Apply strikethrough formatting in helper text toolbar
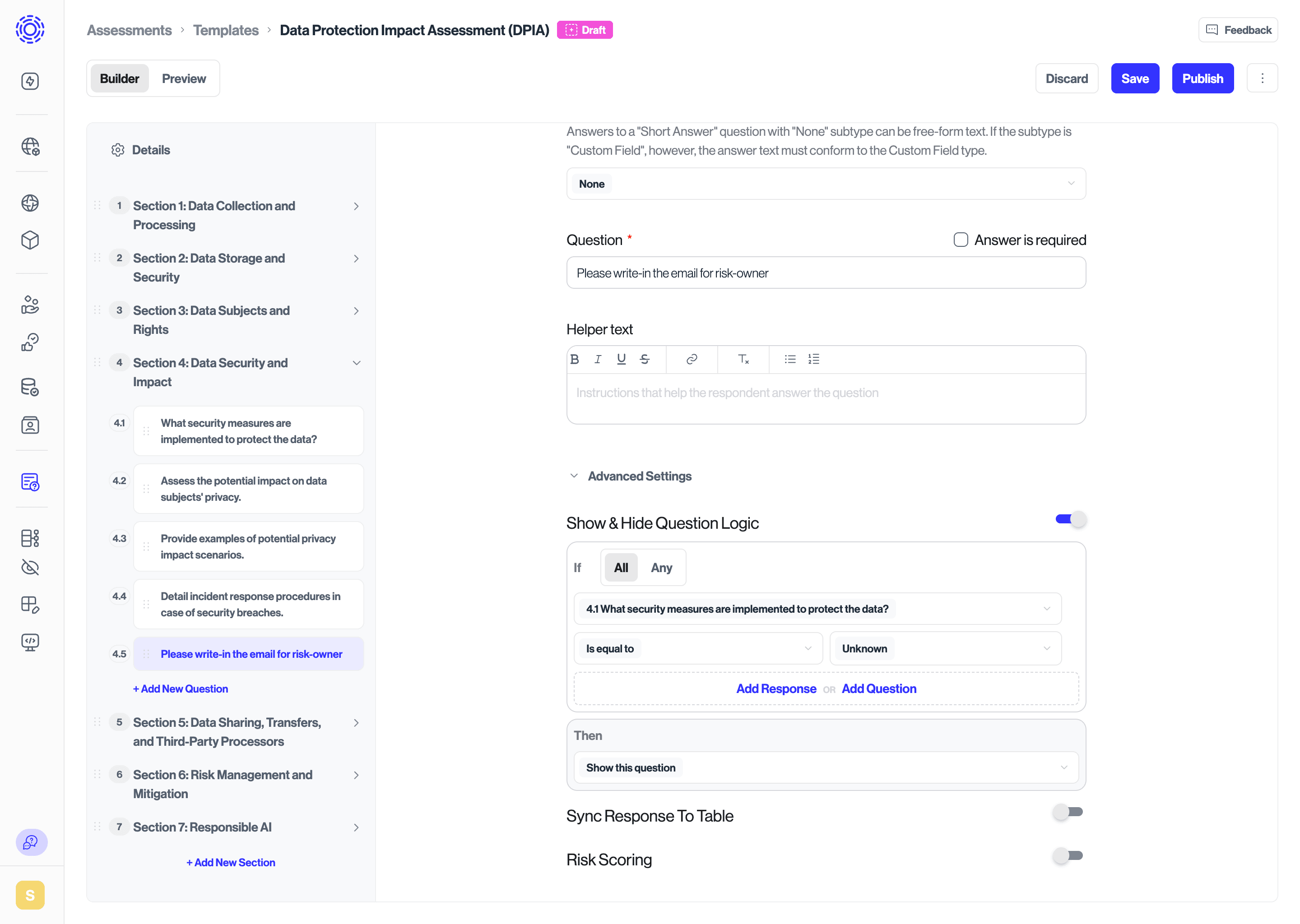The image size is (1300, 924). click(x=645, y=359)
